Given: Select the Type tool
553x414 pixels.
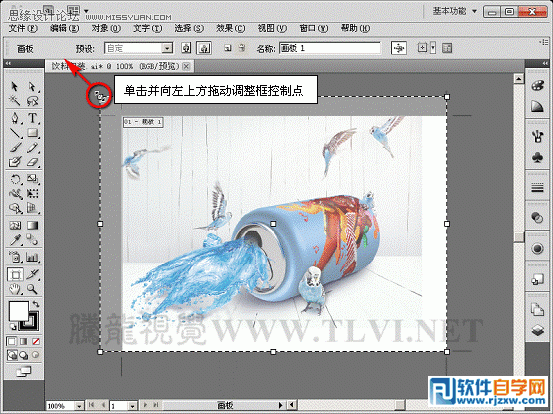Looking at the screenshot, I should click(x=32, y=118).
